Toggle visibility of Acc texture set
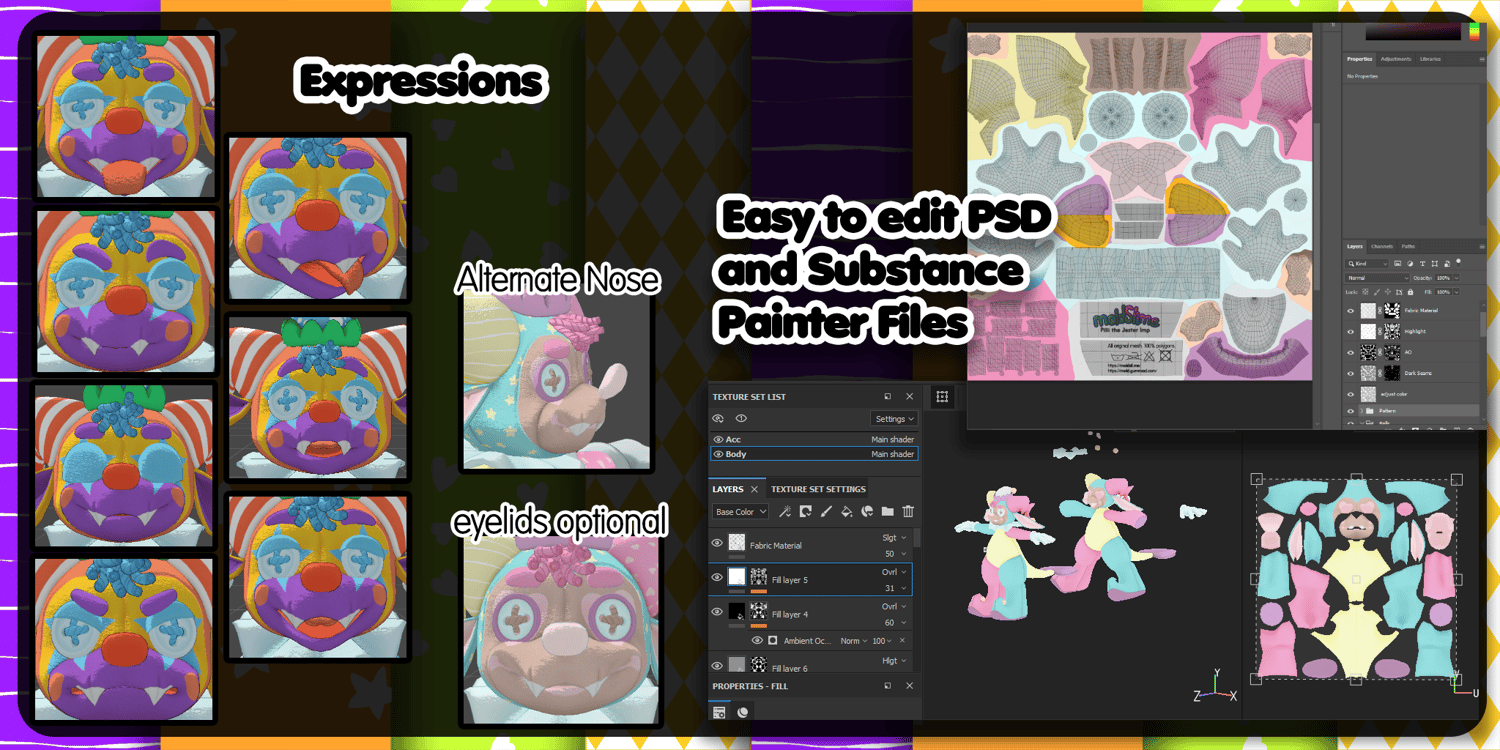 point(718,440)
